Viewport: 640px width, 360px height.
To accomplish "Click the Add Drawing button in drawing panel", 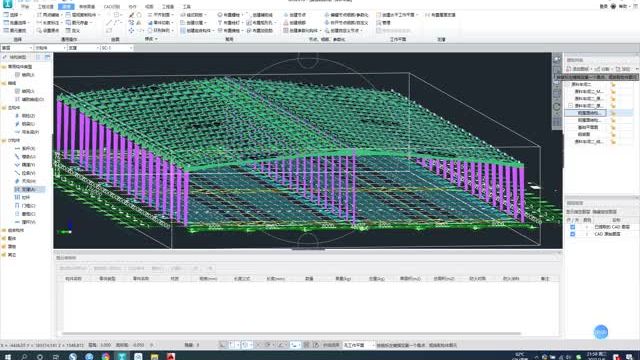I will 578,69.
